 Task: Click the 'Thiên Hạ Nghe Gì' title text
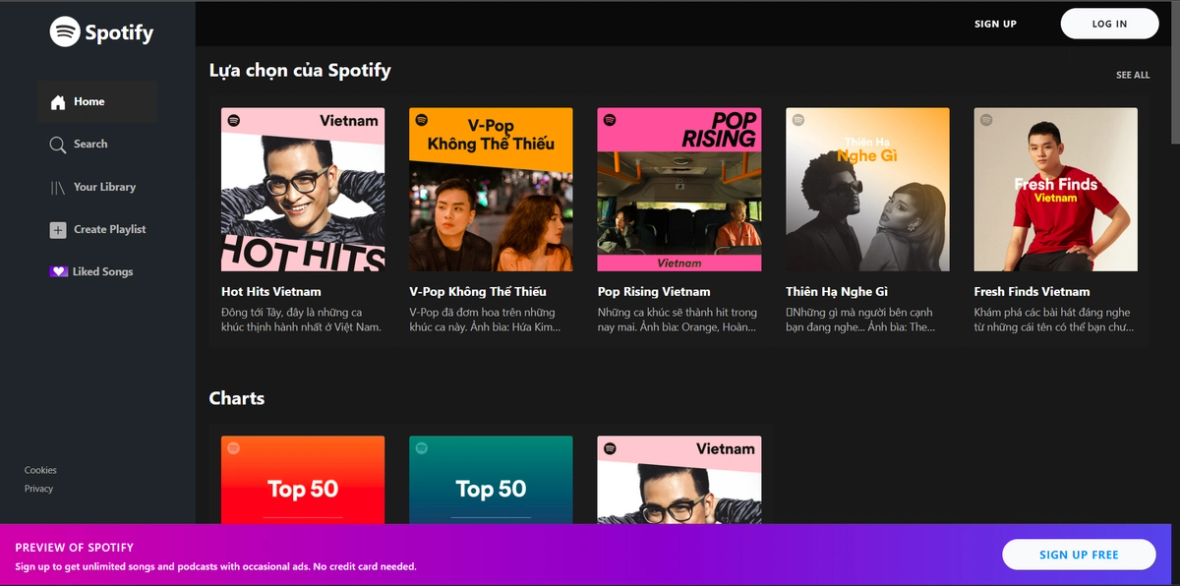coord(837,292)
